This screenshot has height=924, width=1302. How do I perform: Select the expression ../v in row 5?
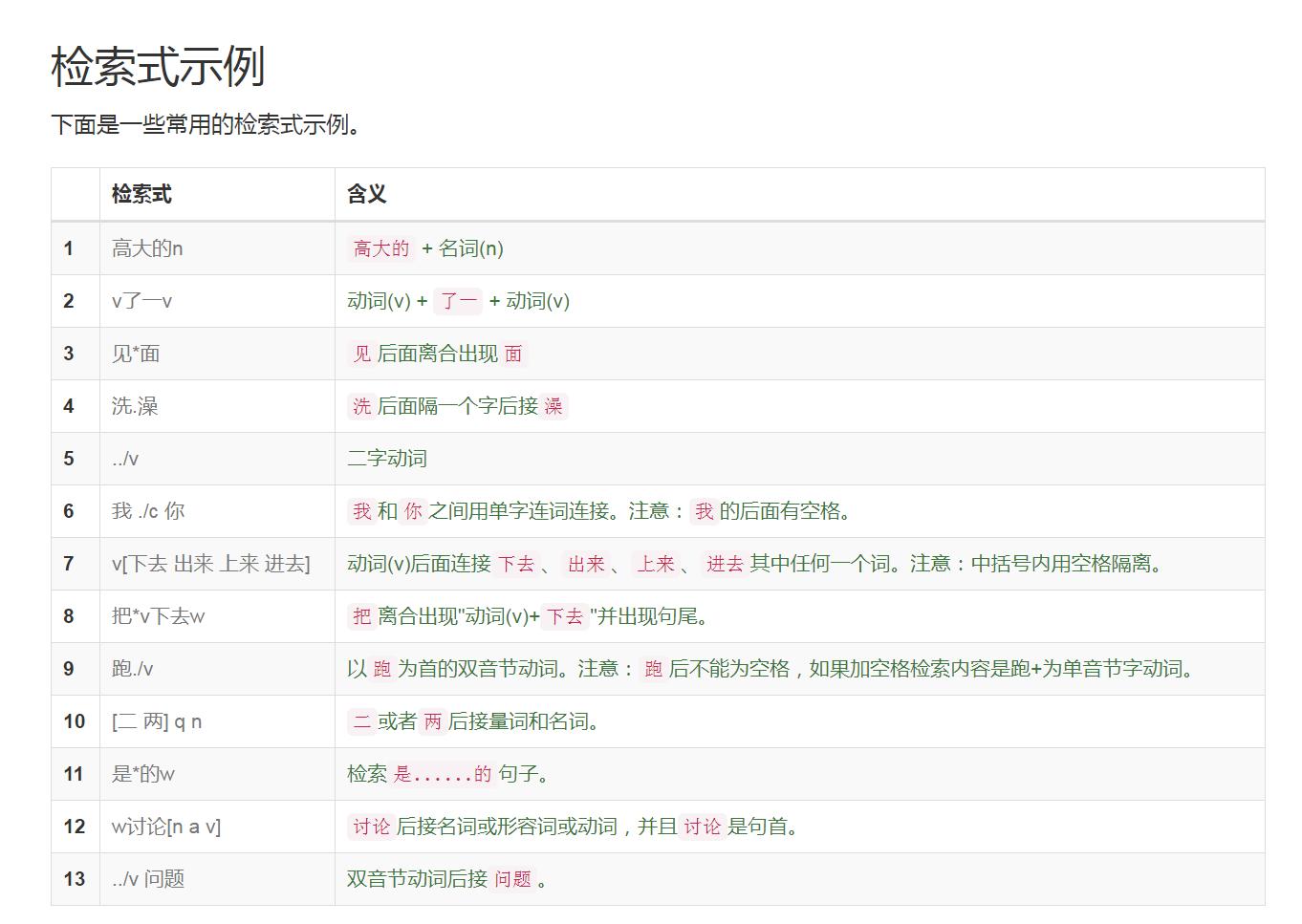pos(125,458)
